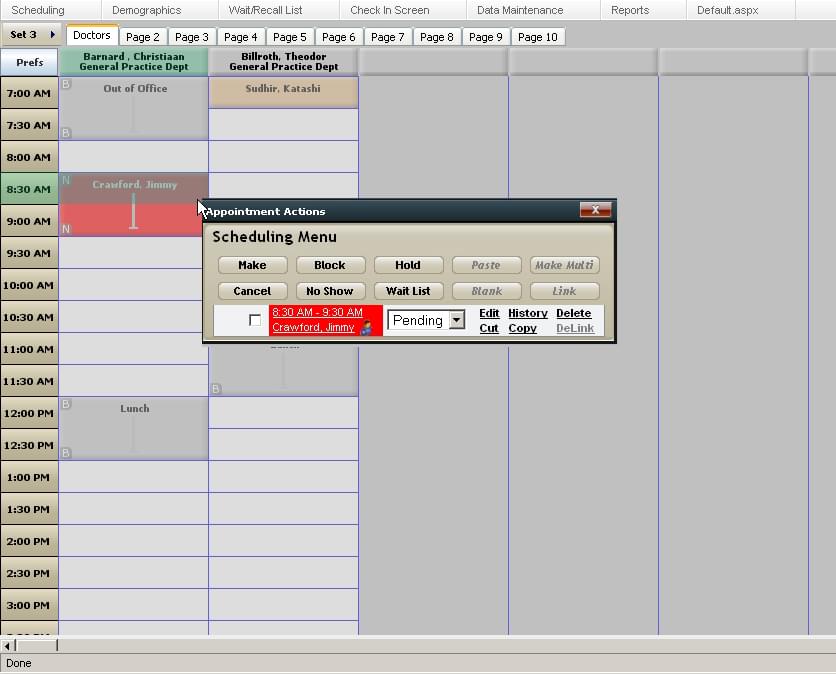
Task: Open the 8:30 AM - 9:30 AM appointment link
Action: [318, 313]
